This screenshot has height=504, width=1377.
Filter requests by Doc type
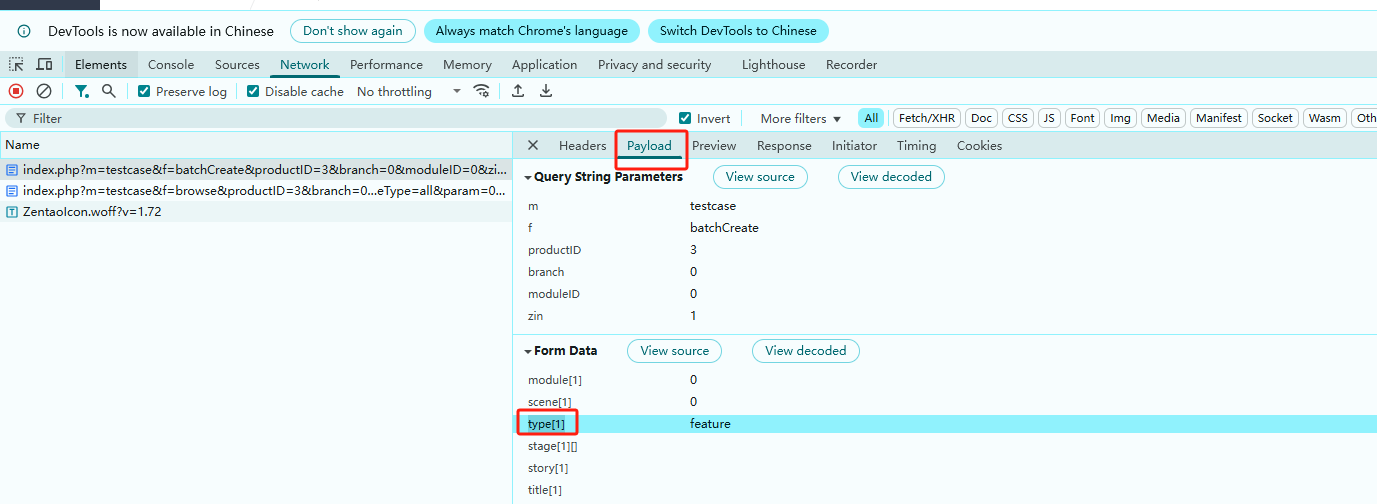tap(982, 118)
